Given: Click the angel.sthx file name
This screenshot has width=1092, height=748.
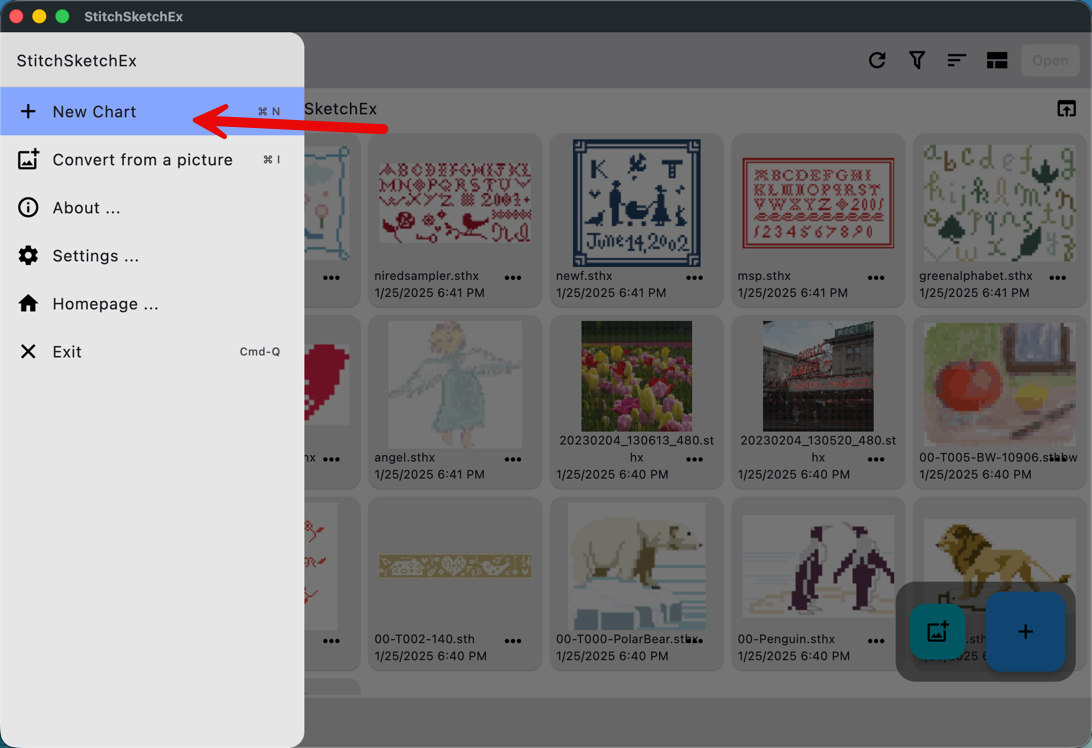Looking at the screenshot, I should click(405, 458).
